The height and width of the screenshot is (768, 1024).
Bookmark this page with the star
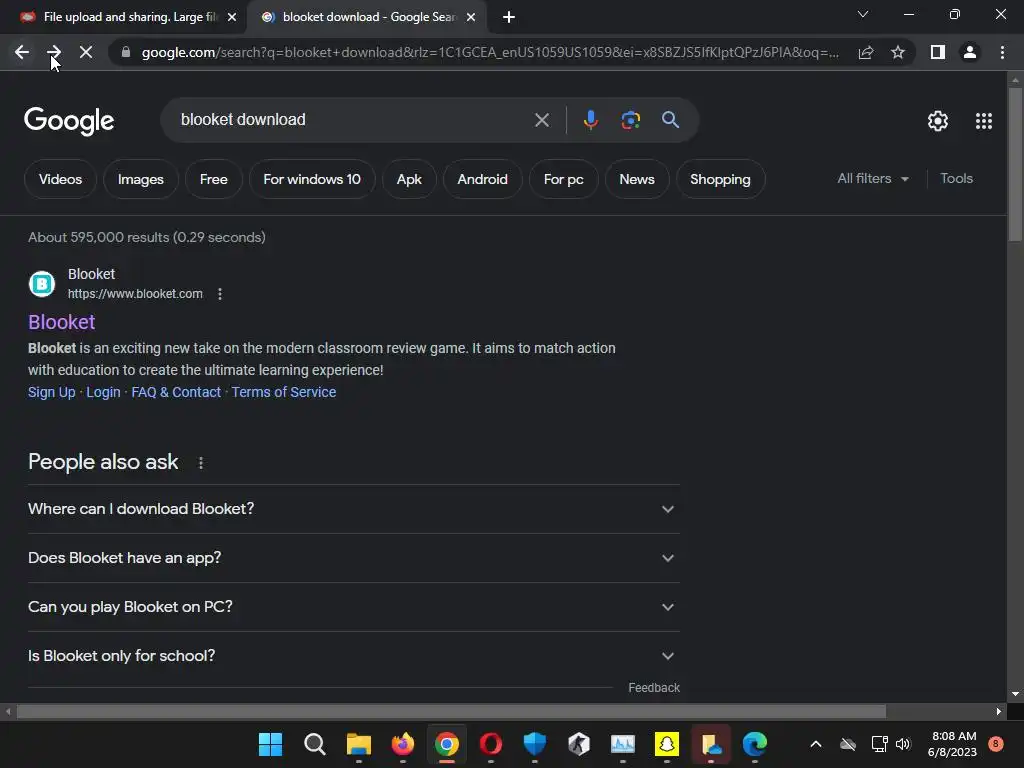click(898, 52)
